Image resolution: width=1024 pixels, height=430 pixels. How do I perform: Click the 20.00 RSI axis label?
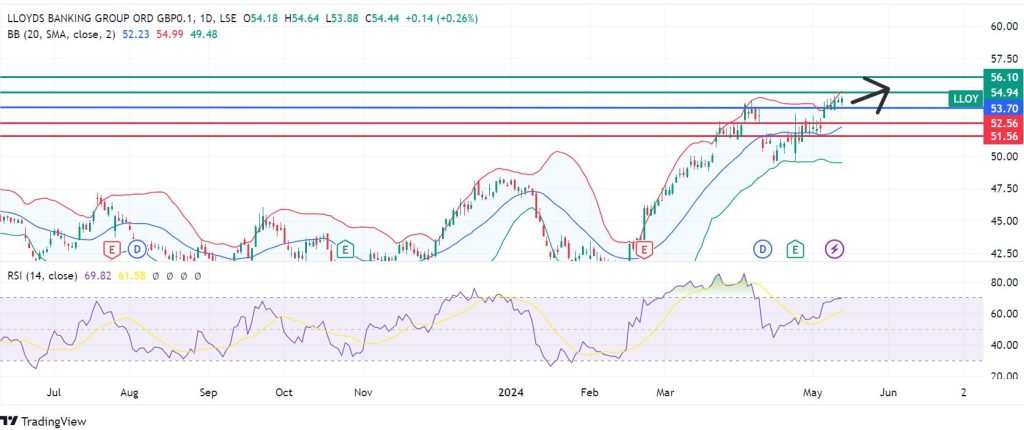point(1004,376)
